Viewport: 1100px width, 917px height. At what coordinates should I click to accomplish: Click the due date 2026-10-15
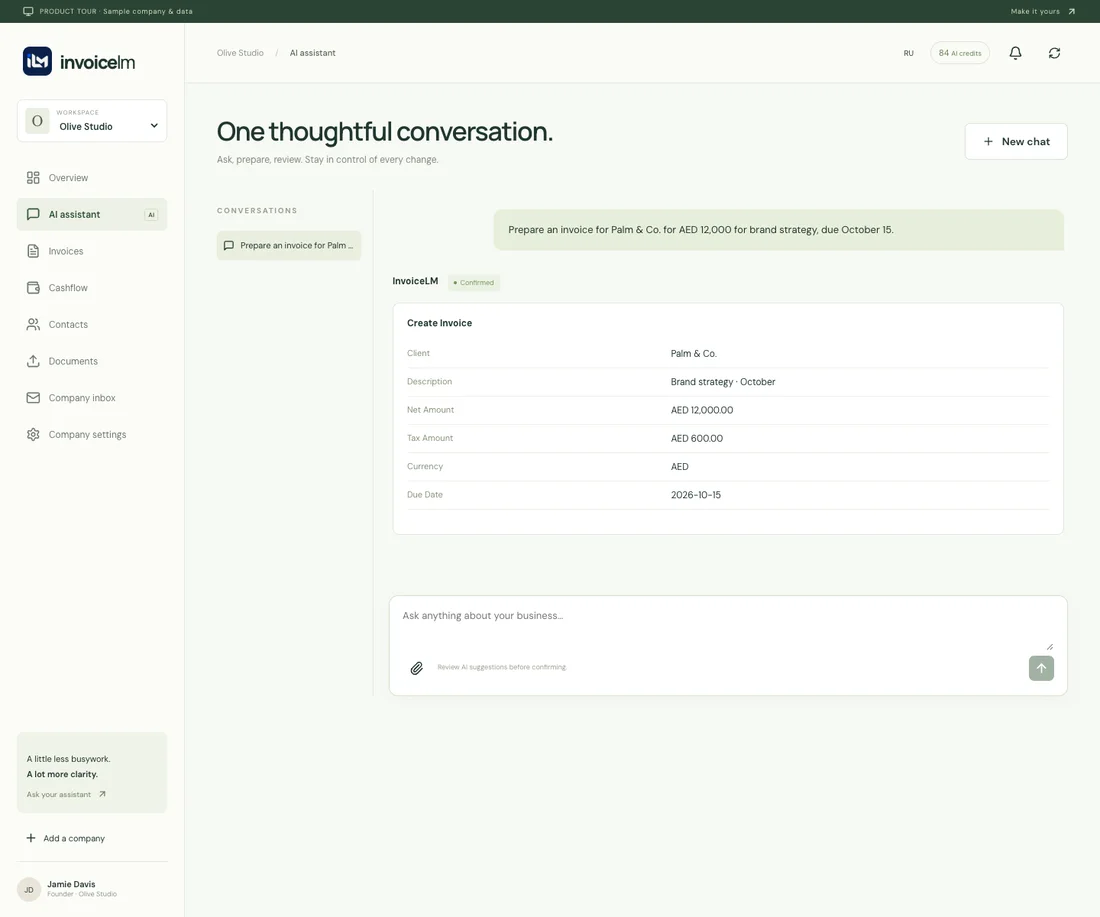695,495
